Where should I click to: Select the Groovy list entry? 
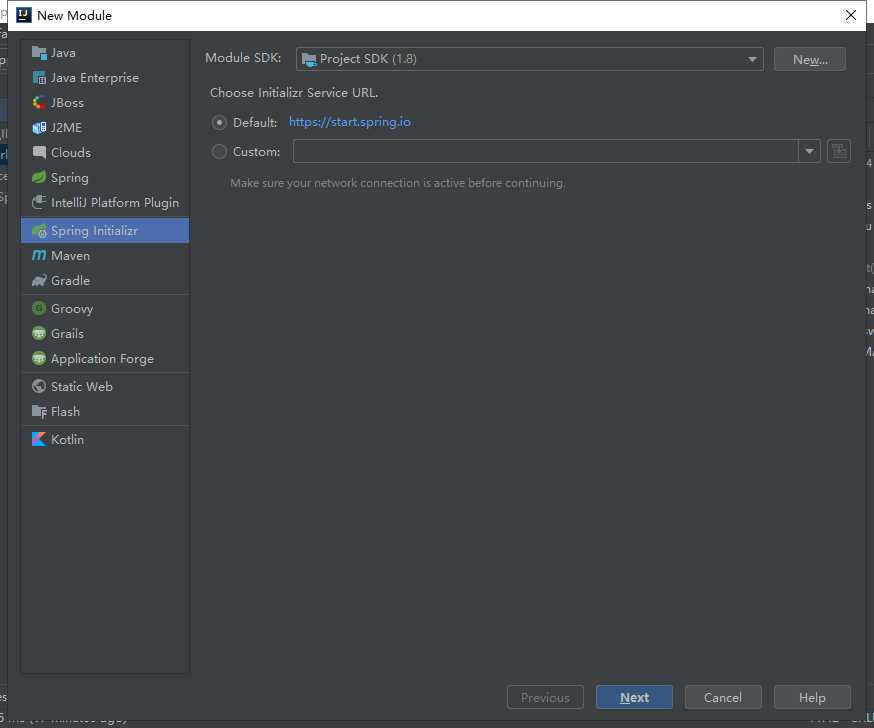tap(105, 308)
